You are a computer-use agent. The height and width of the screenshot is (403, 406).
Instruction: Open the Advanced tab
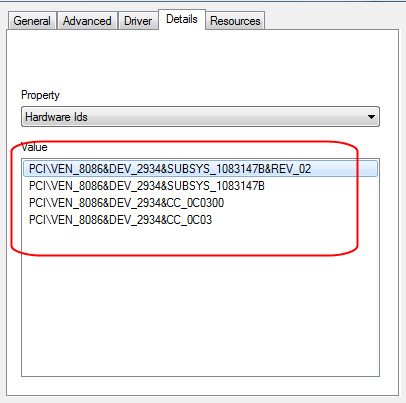click(x=87, y=21)
